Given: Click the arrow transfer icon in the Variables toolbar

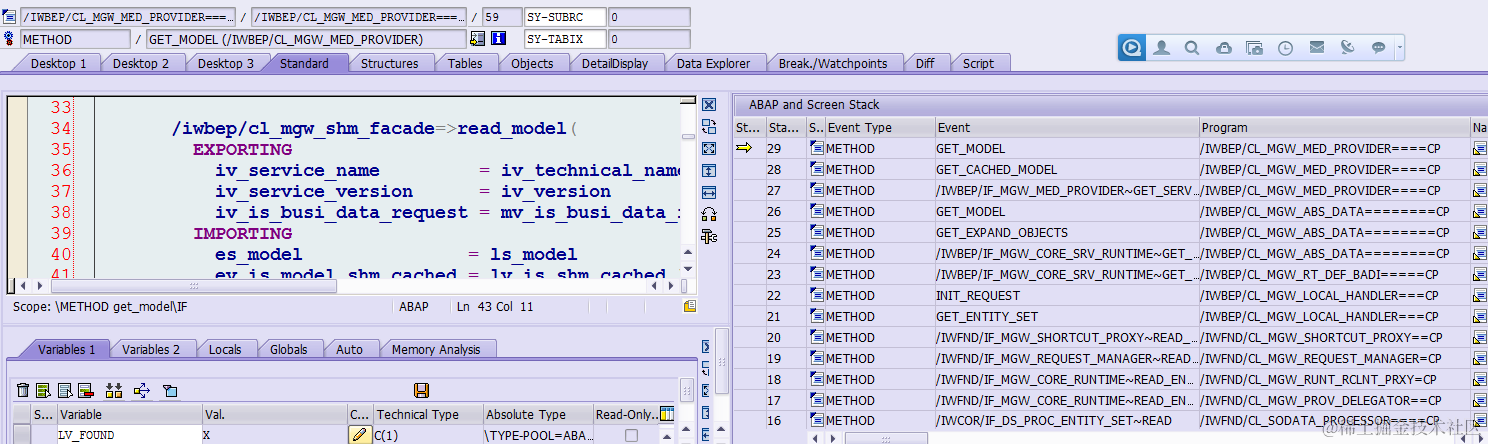Looking at the screenshot, I should pos(141,390).
